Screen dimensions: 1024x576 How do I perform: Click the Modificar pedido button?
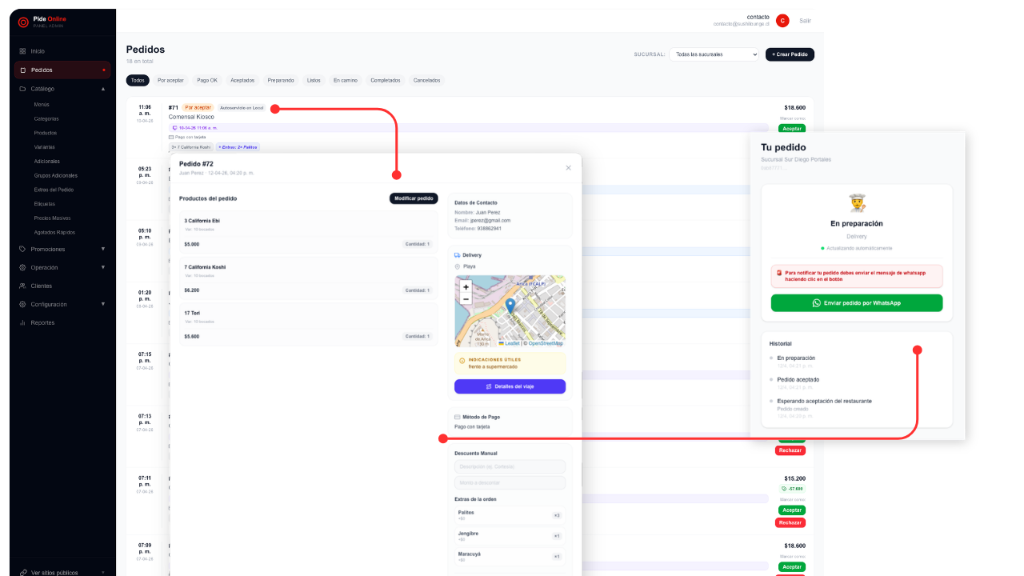click(x=413, y=198)
